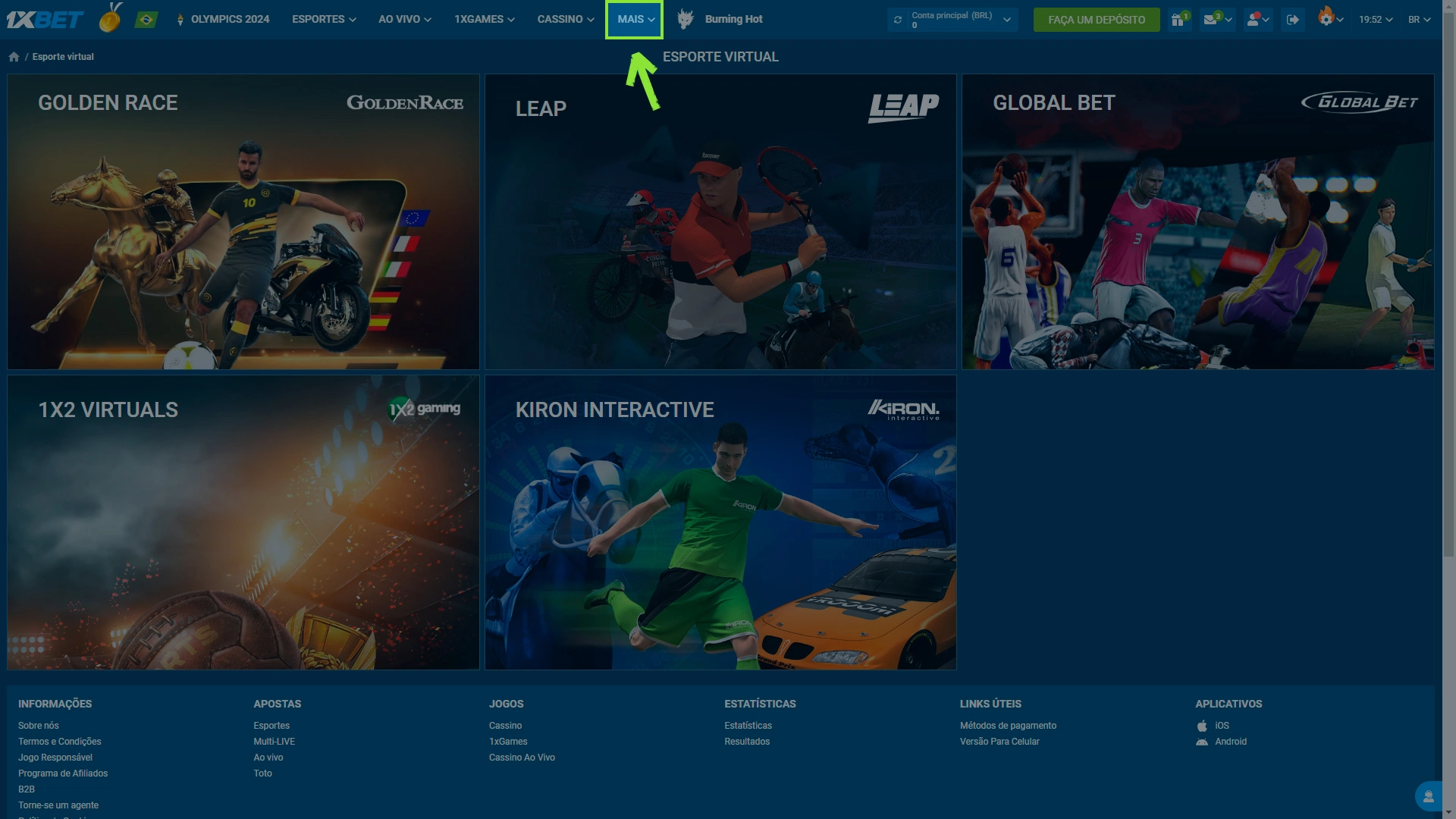The height and width of the screenshot is (819, 1456).
Task: Open the 1xGames footer link
Action: point(508,742)
